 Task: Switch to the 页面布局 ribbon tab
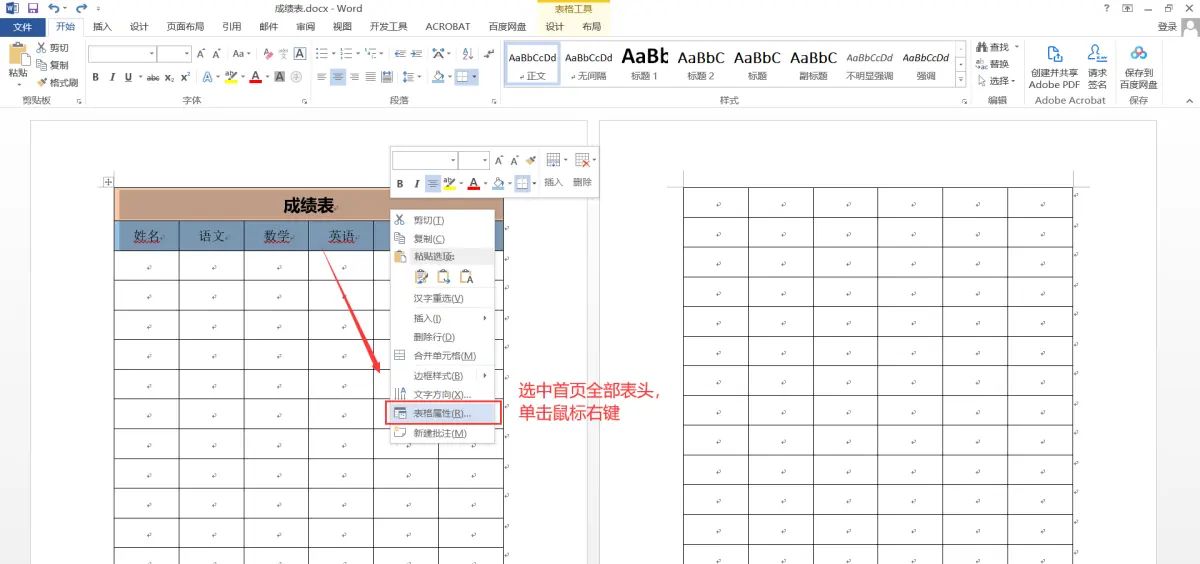coord(185,27)
